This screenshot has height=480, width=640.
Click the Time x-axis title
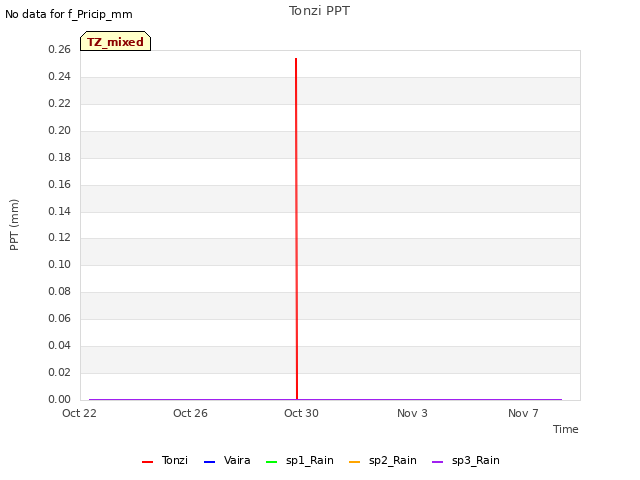coord(566,429)
